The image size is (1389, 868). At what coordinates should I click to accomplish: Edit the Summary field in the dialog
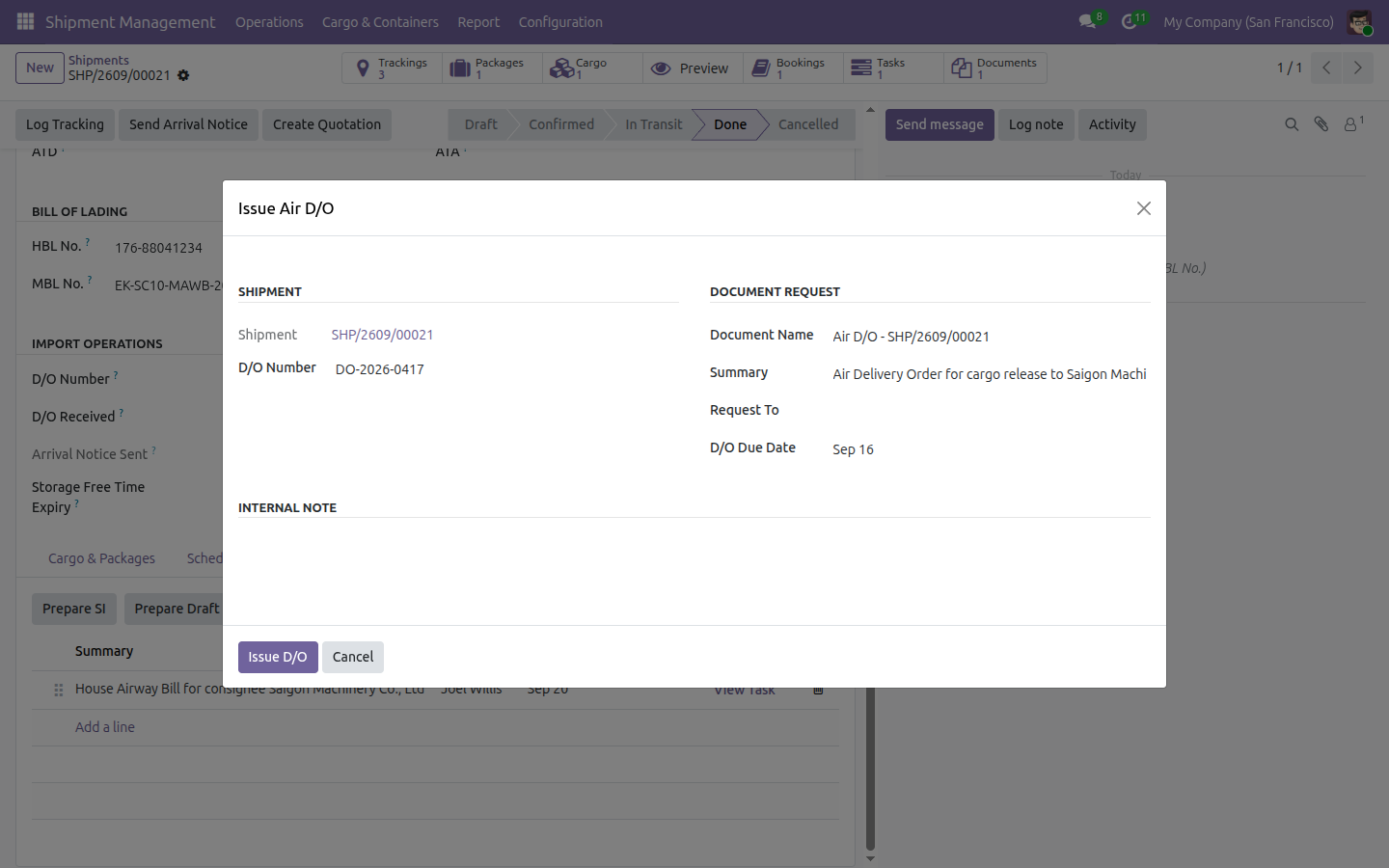991,374
